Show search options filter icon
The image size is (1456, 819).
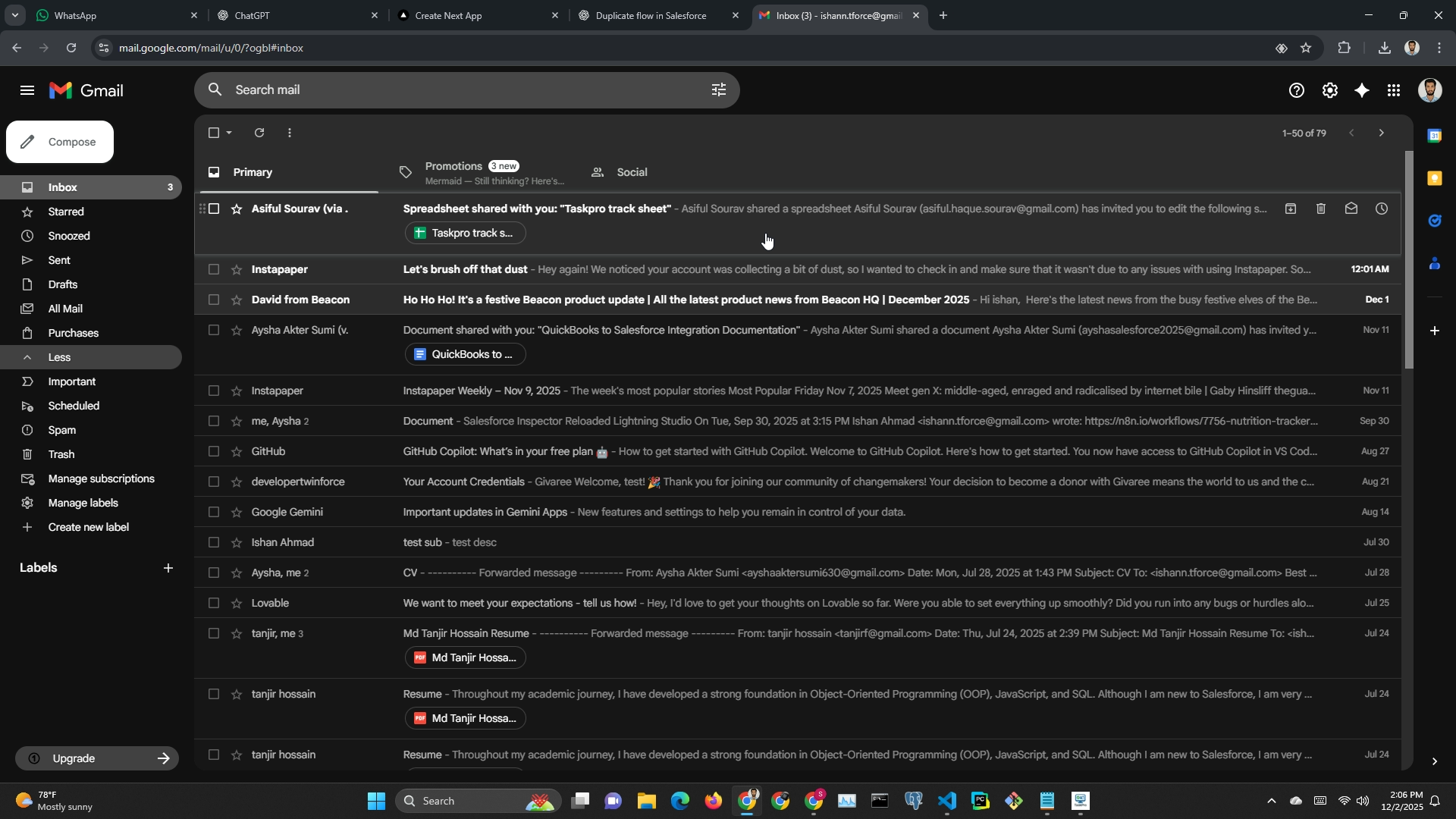coord(718,90)
